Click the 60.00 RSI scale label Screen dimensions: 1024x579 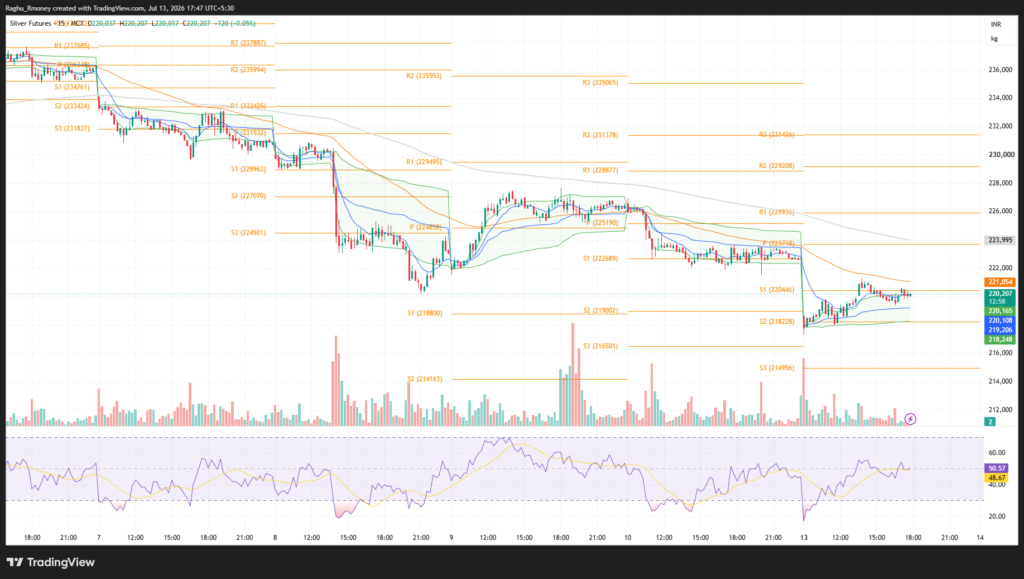coord(997,452)
